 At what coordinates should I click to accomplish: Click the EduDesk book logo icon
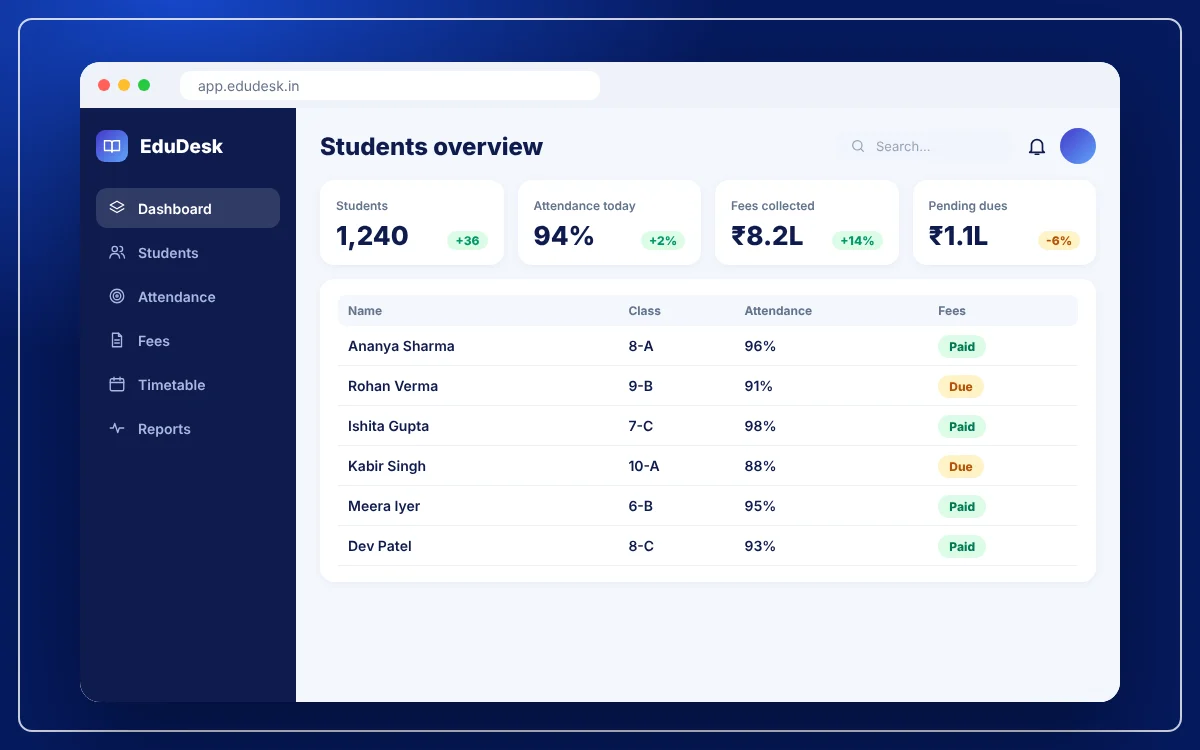point(112,146)
